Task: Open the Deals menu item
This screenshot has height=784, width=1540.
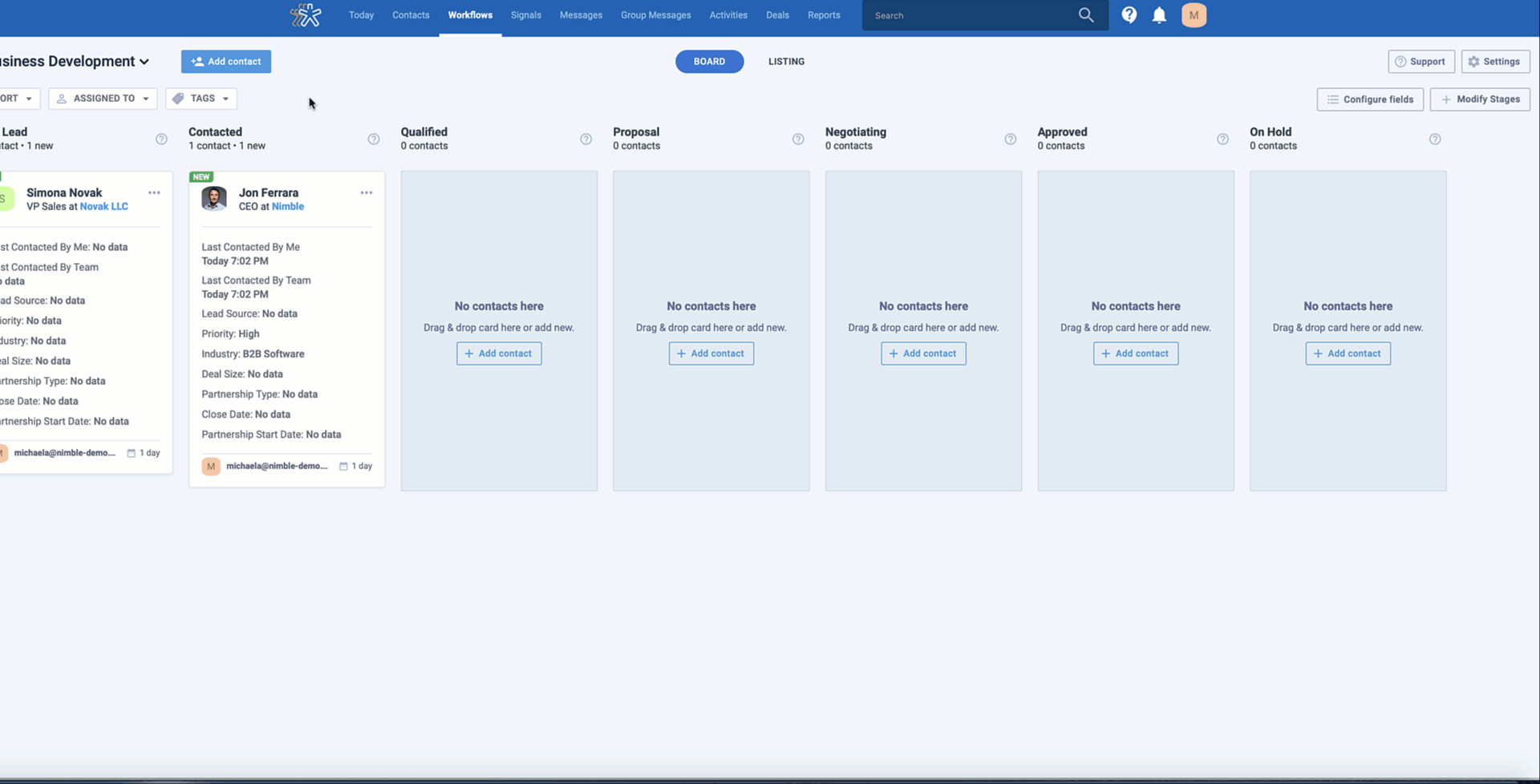Action: click(x=776, y=14)
